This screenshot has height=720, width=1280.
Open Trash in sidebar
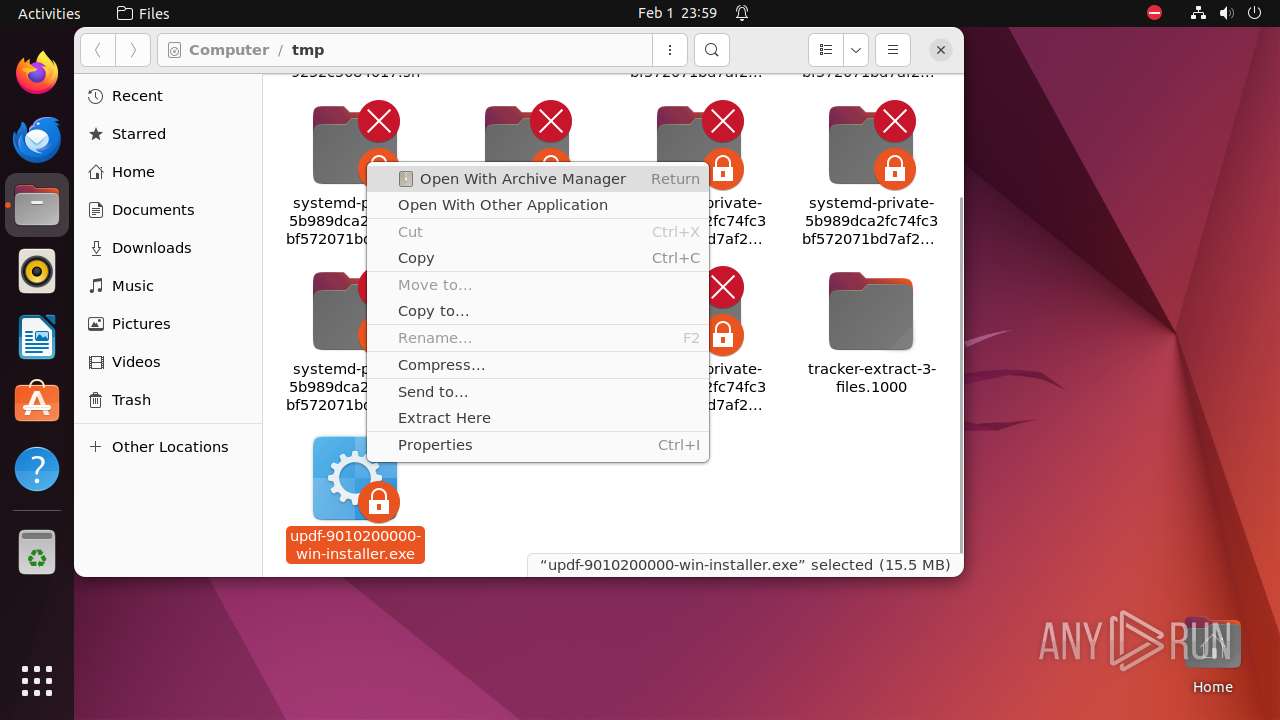(168, 400)
